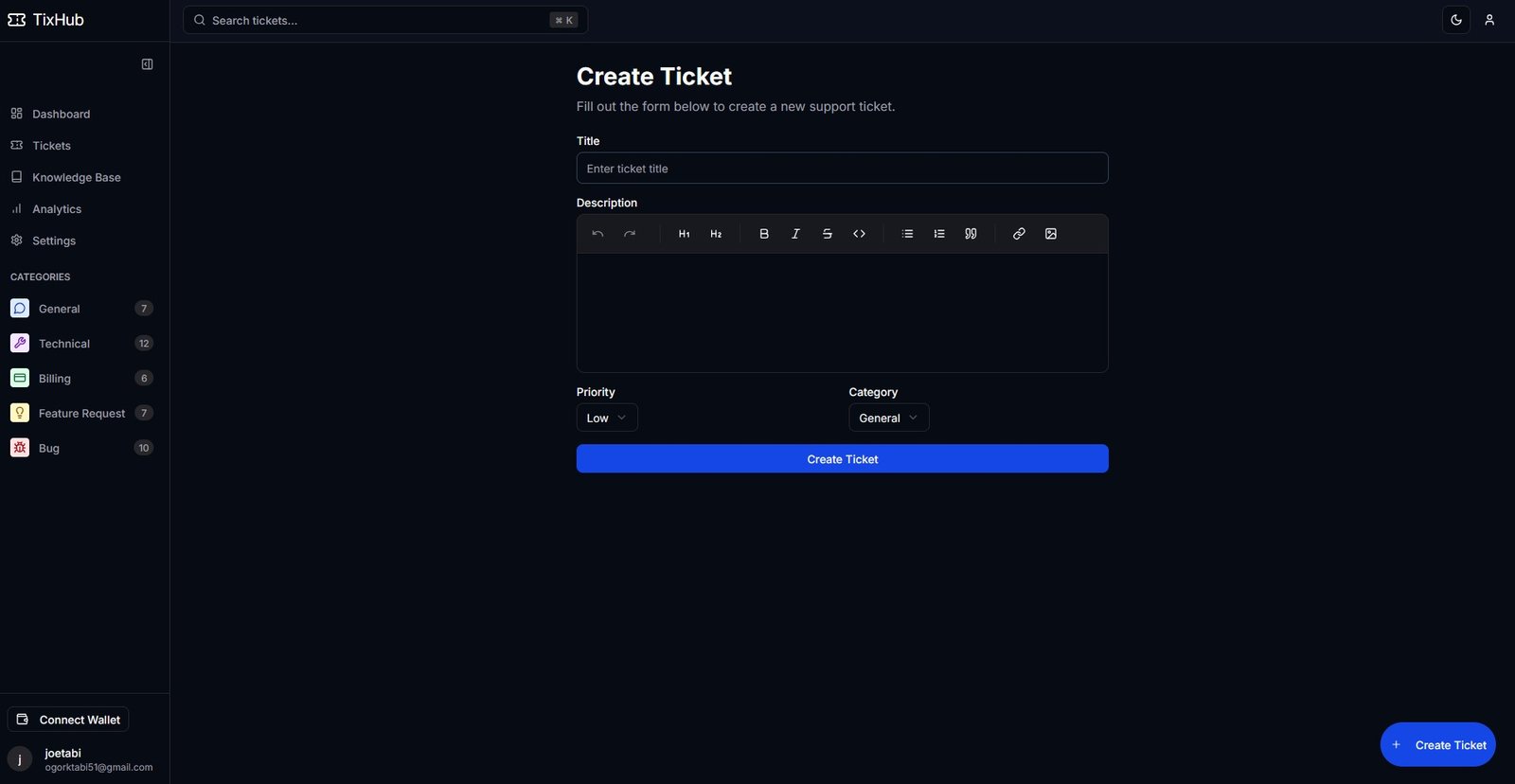
Task: Click the Technical count badge 12
Action: 144,344
